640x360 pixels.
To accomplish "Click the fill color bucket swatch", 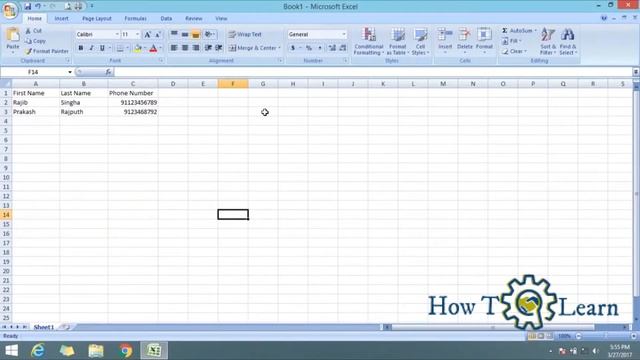I will click(x=138, y=48).
